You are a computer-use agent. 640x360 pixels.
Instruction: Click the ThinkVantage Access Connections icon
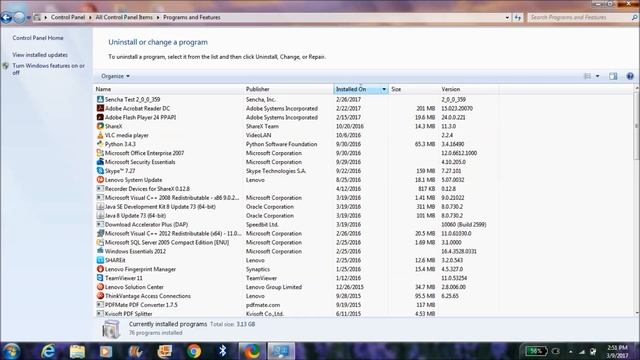point(100,296)
